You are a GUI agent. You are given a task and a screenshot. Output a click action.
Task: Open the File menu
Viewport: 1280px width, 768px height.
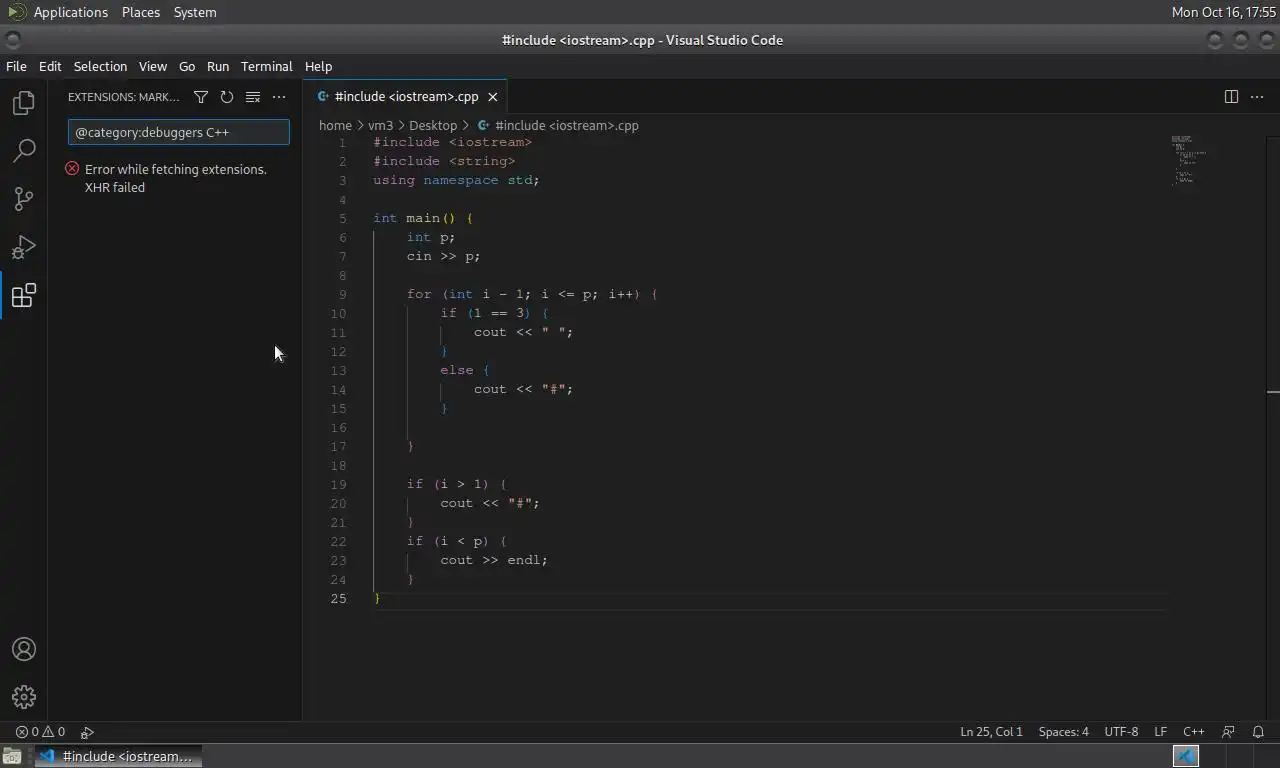coord(16,66)
